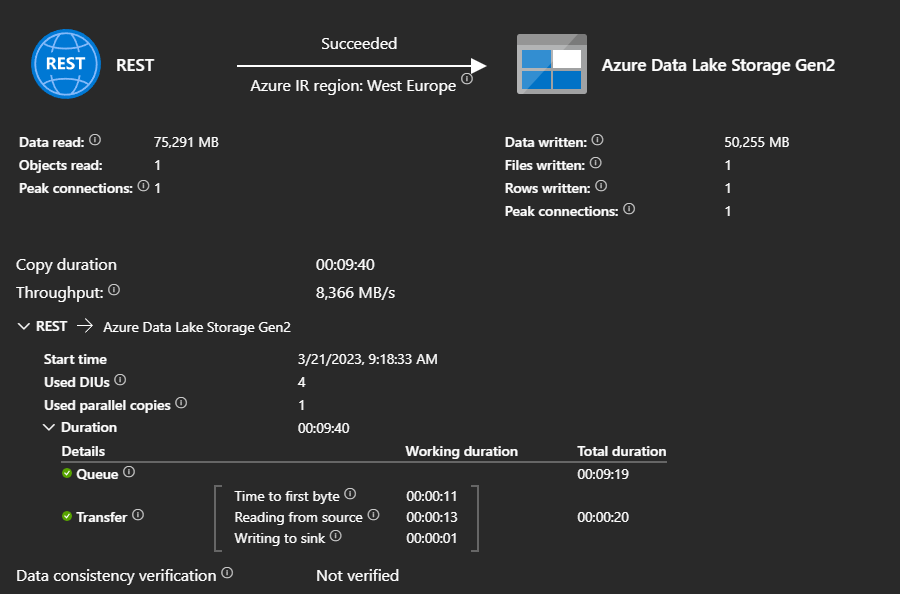
Task: Click info icon beside Used DIUs
Action: [x=120, y=380]
